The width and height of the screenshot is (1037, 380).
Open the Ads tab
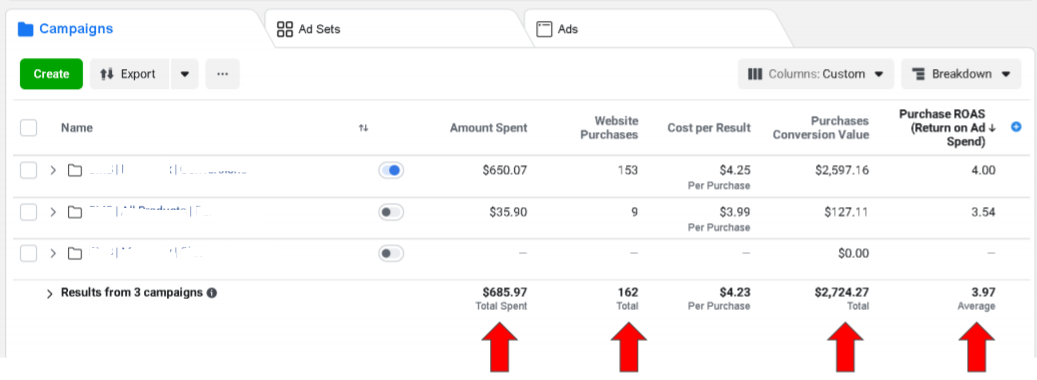click(x=557, y=29)
